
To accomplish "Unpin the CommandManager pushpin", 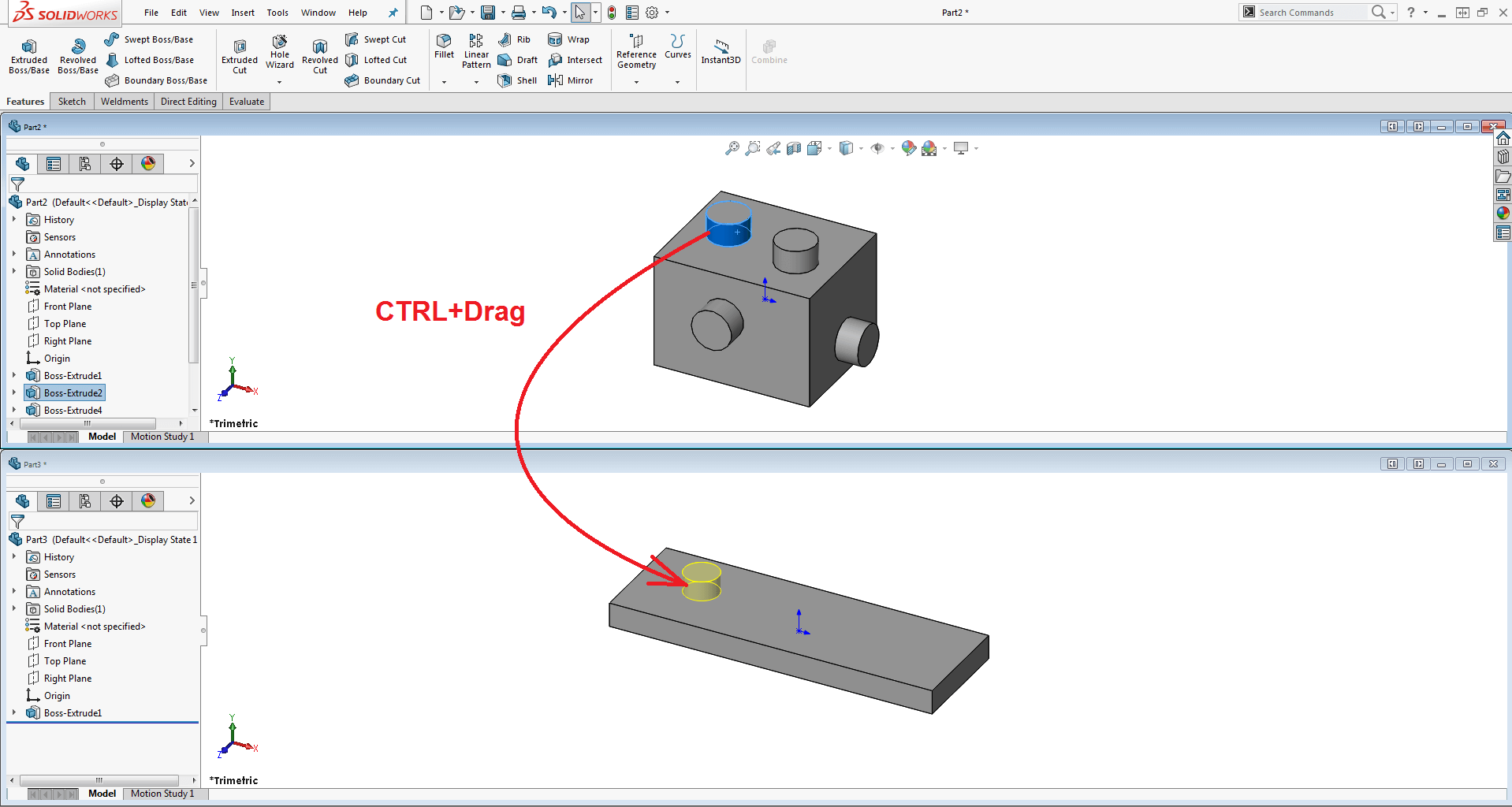I will (x=393, y=12).
